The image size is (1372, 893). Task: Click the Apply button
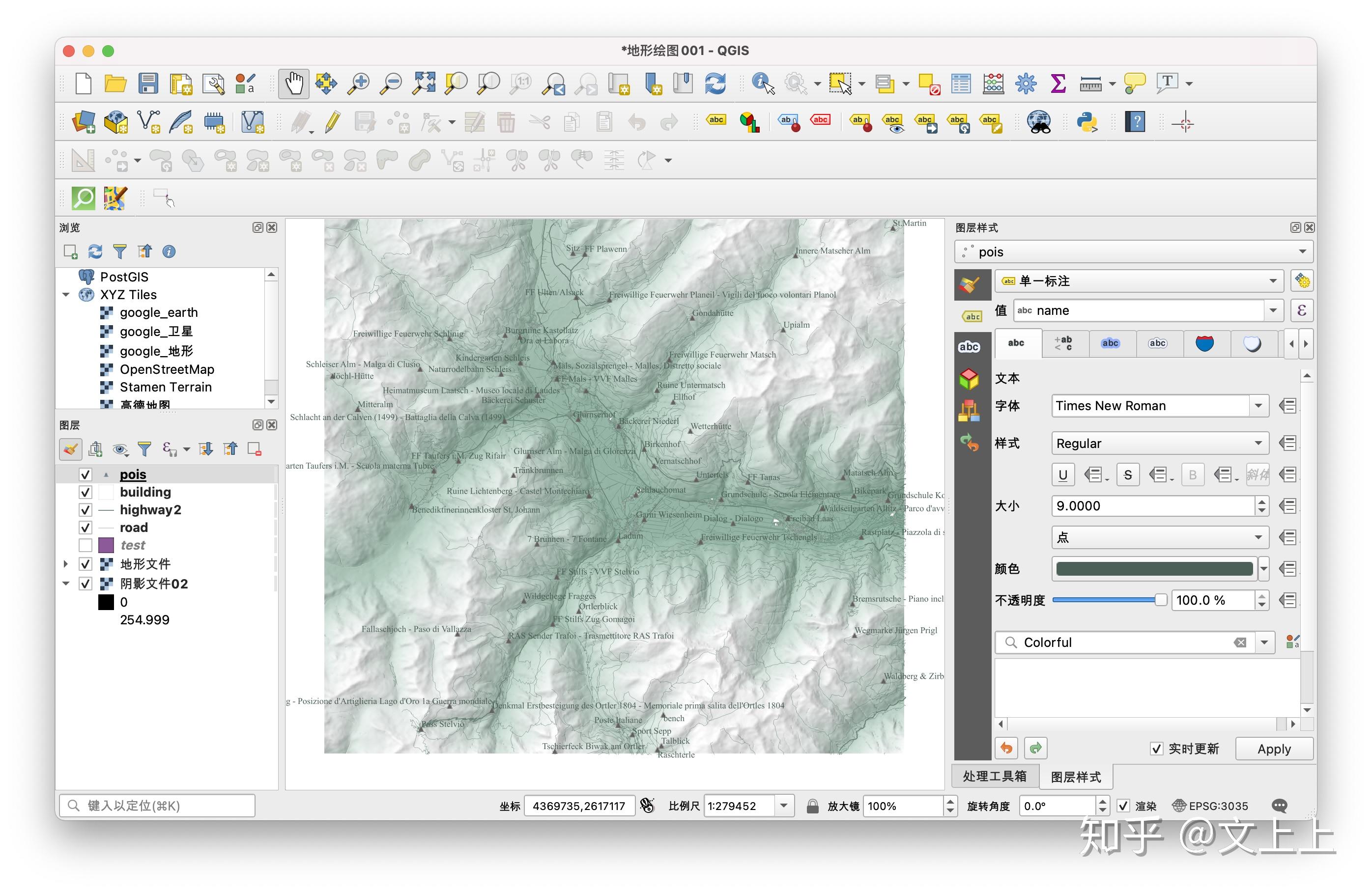coord(1274,749)
